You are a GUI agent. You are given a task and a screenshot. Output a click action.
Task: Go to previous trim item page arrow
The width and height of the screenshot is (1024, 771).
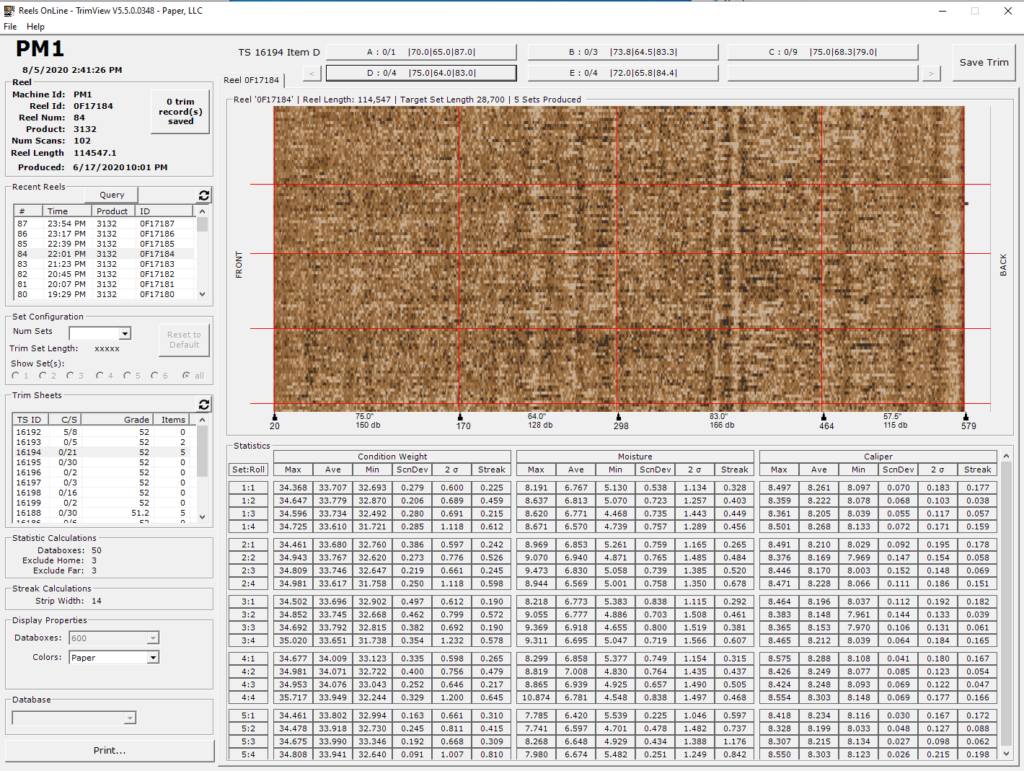[312, 74]
